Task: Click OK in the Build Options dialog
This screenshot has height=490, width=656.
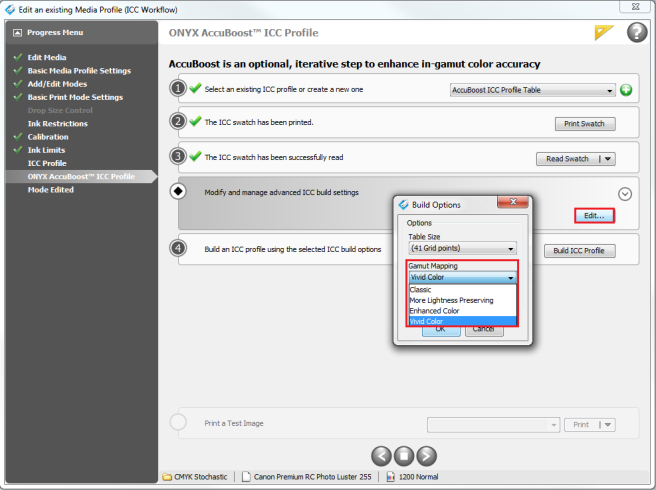Action: (441, 331)
